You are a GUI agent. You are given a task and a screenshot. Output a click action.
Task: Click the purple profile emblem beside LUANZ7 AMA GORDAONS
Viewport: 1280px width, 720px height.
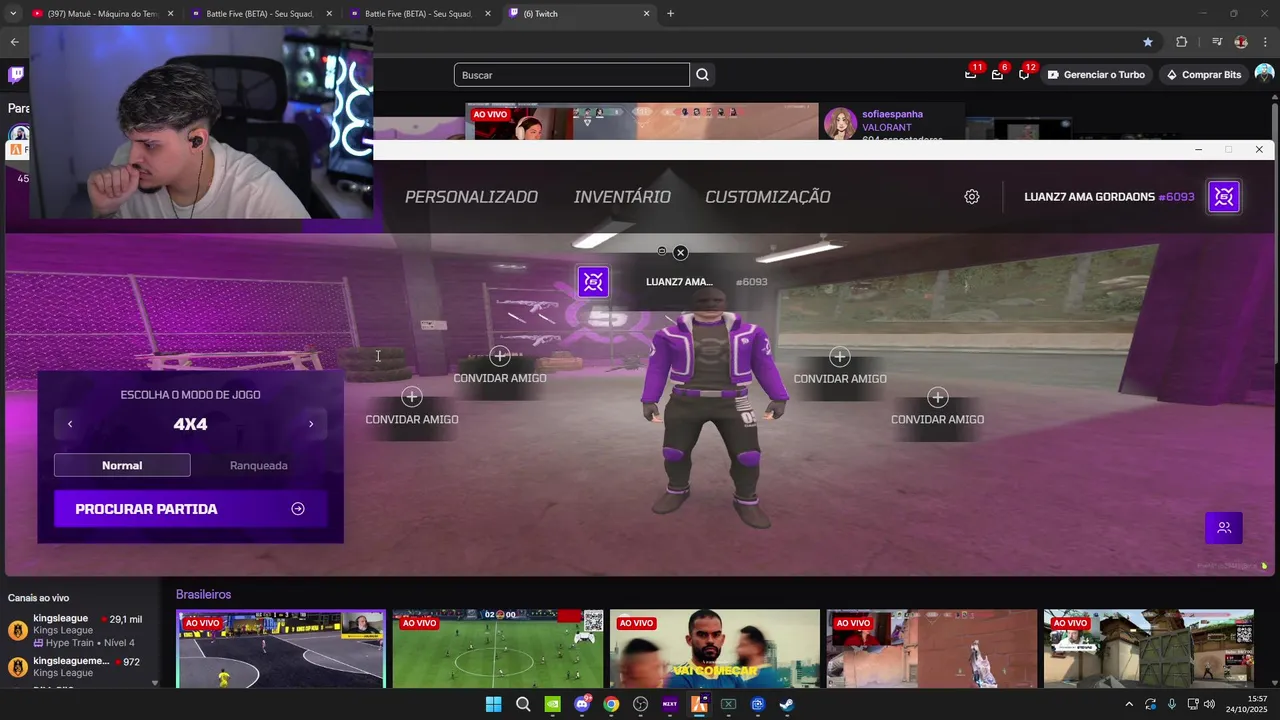coord(1224,197)
